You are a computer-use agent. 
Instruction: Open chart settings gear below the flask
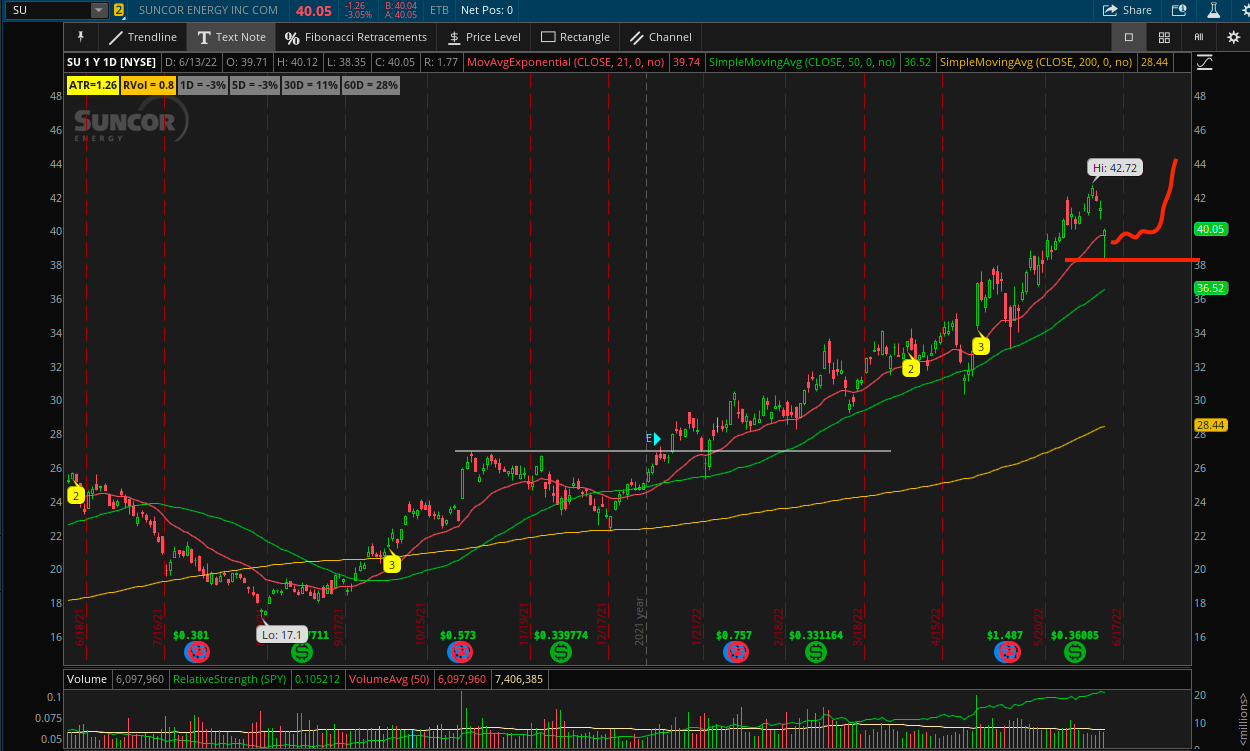coord(1233,37)
